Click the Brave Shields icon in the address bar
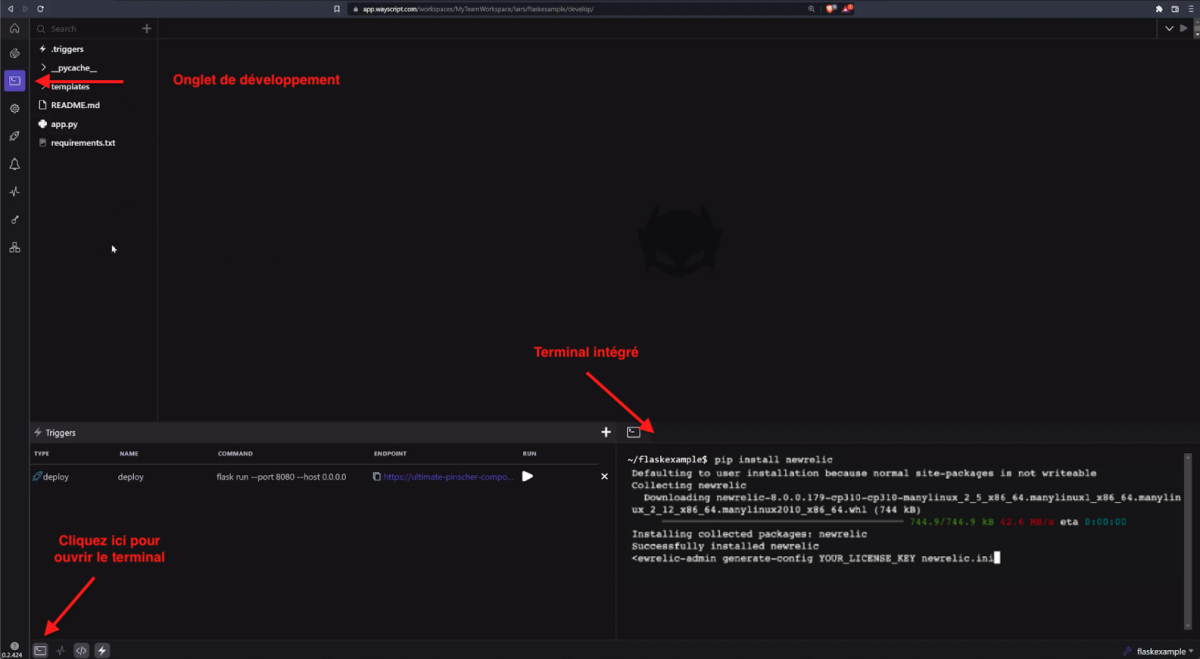The image size is (1200, 659). 830,8
